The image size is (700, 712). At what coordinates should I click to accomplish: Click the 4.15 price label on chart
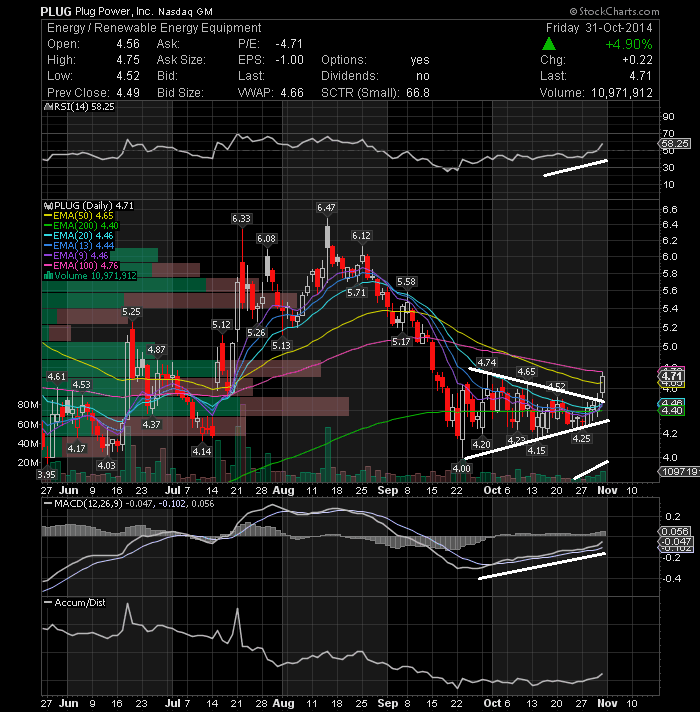[x=536, y=450]
